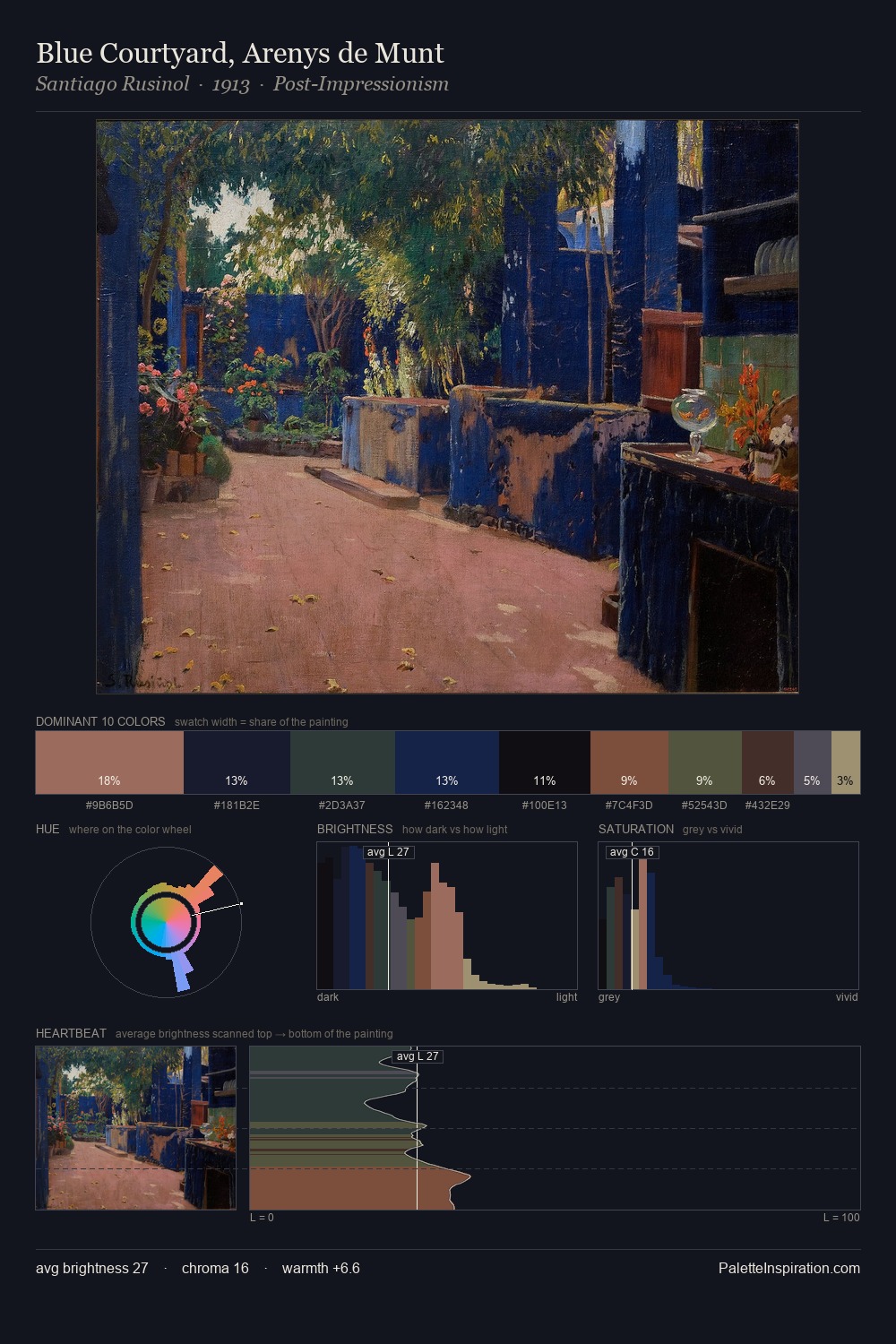Click the 'HEARTBEAT' section heading
Image resolution: width=896 pixels, height=1344 pixels.
tap(71, 1033)
